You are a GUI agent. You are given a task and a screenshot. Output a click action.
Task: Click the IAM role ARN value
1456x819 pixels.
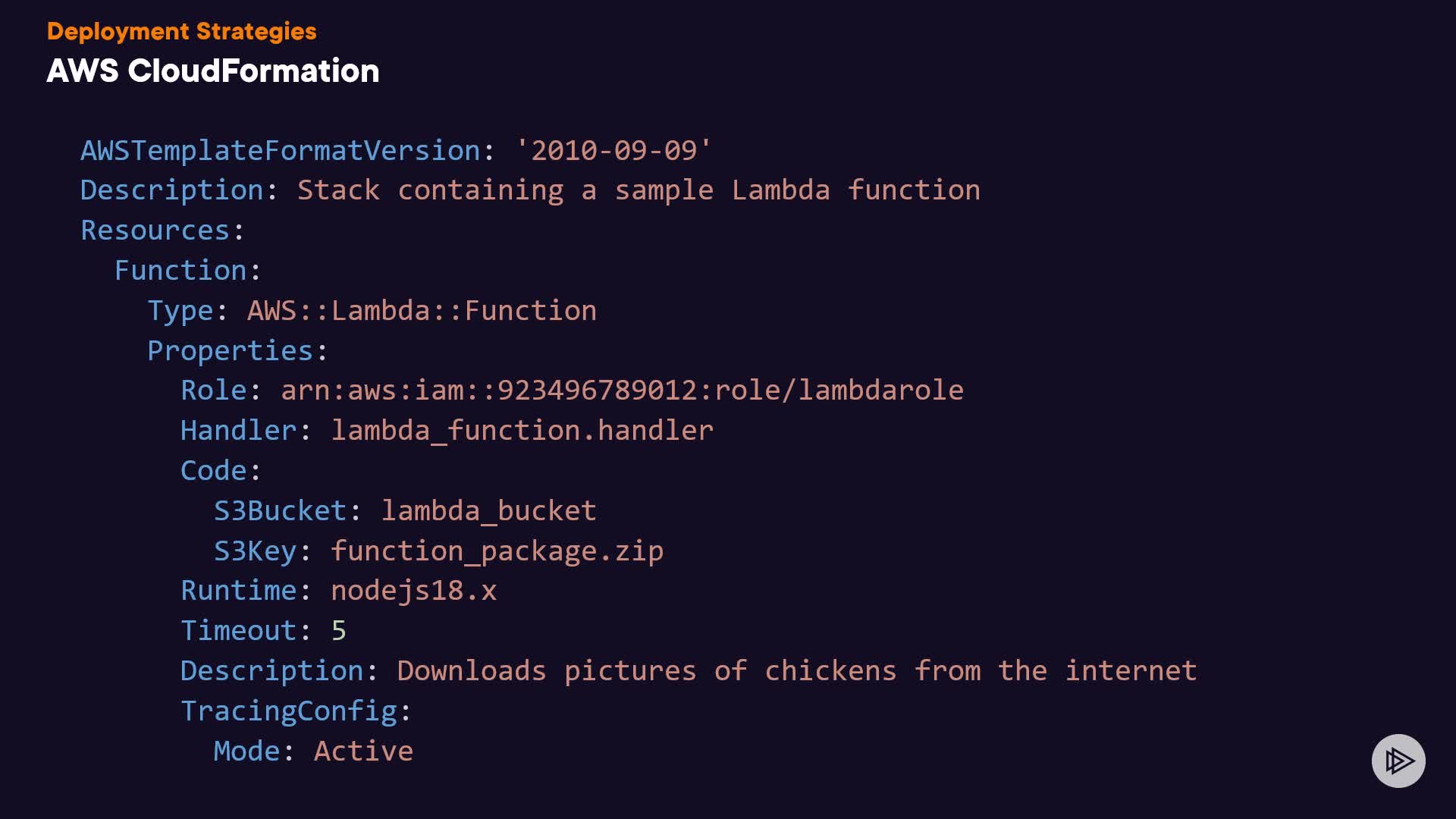point(622,390)
